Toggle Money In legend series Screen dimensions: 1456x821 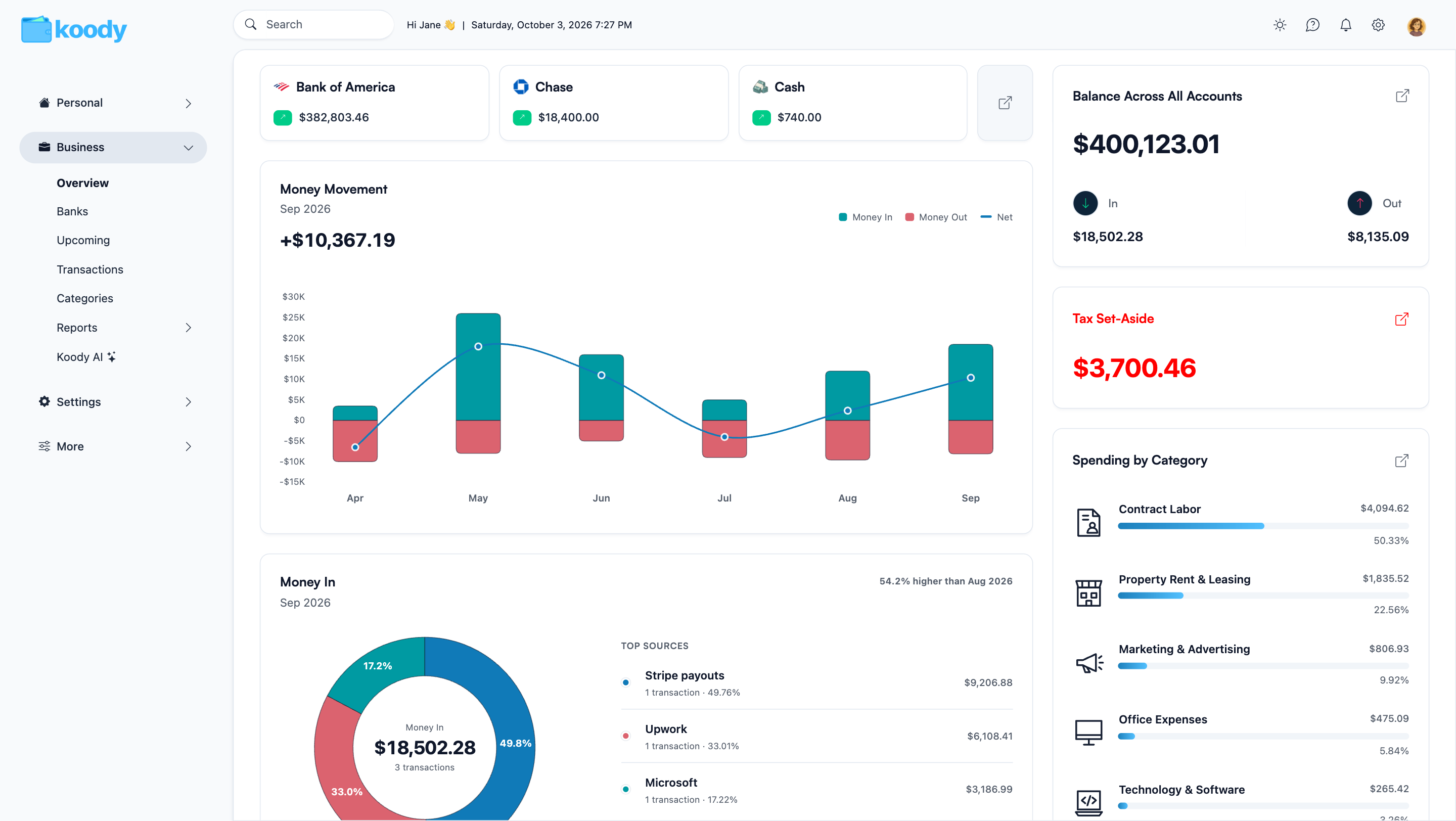point(866,217)
